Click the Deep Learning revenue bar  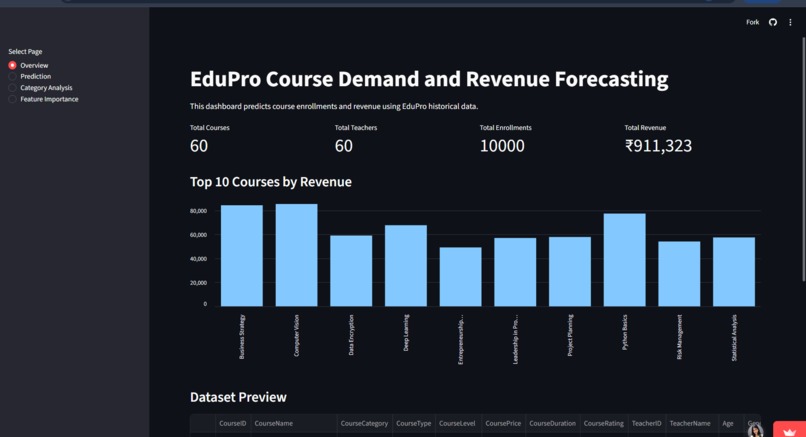pos(406,266)
